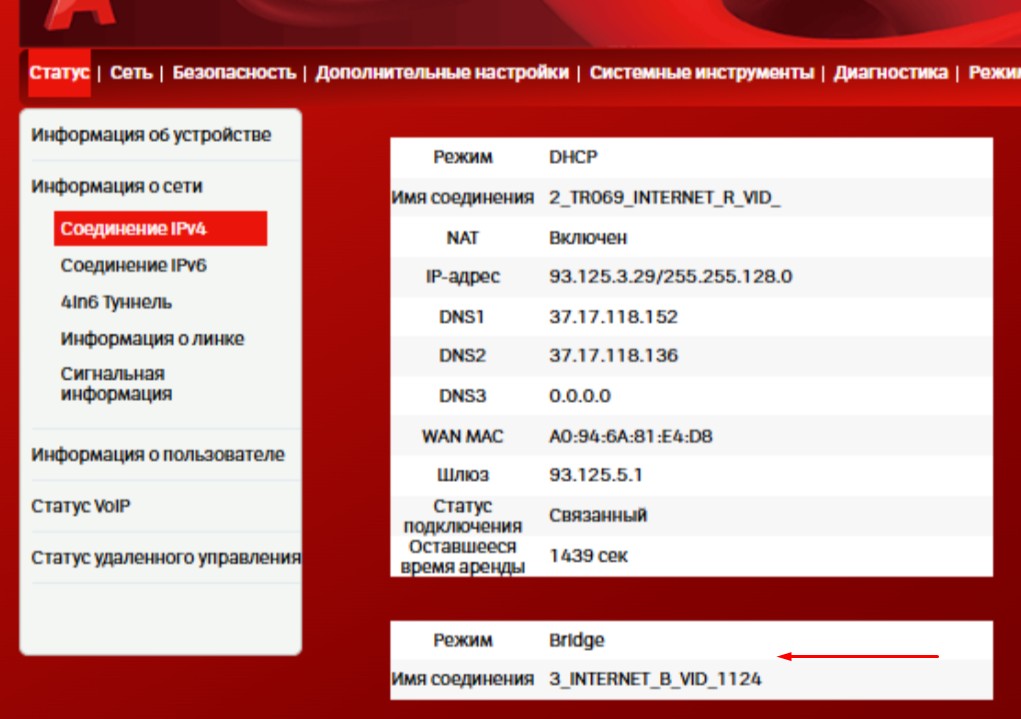Click the IP address value 93.125.3.29
Viewport: 1021px width, 719px height.
coord(670,276)
